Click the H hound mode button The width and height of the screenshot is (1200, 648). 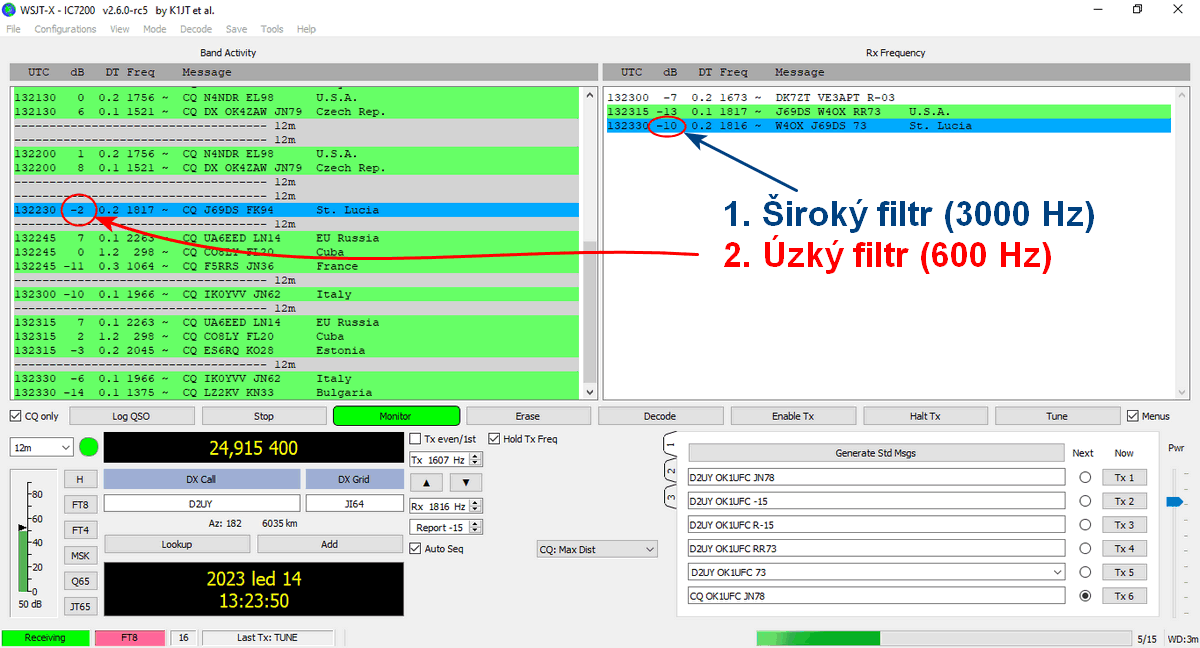coord(79,479)
